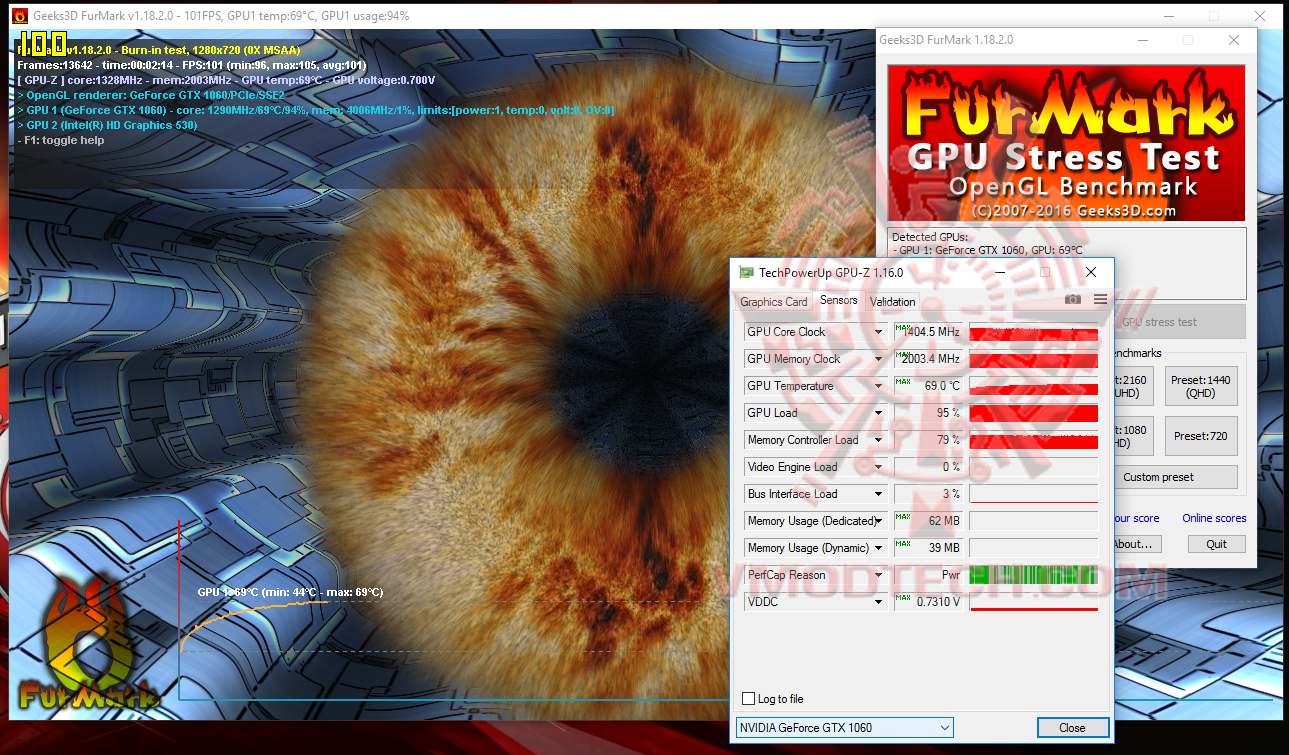
Task: Open the GPU Load sensor dropdown
Action: (879, 413)
